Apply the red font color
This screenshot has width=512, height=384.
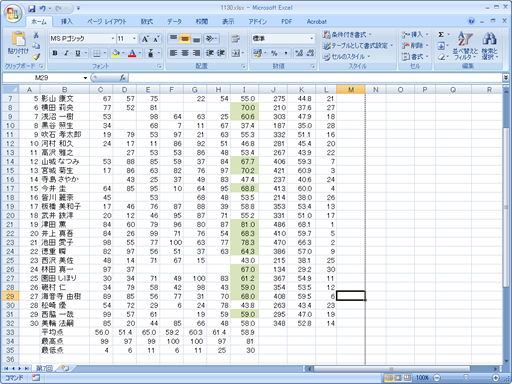click(x=132, y=53)
